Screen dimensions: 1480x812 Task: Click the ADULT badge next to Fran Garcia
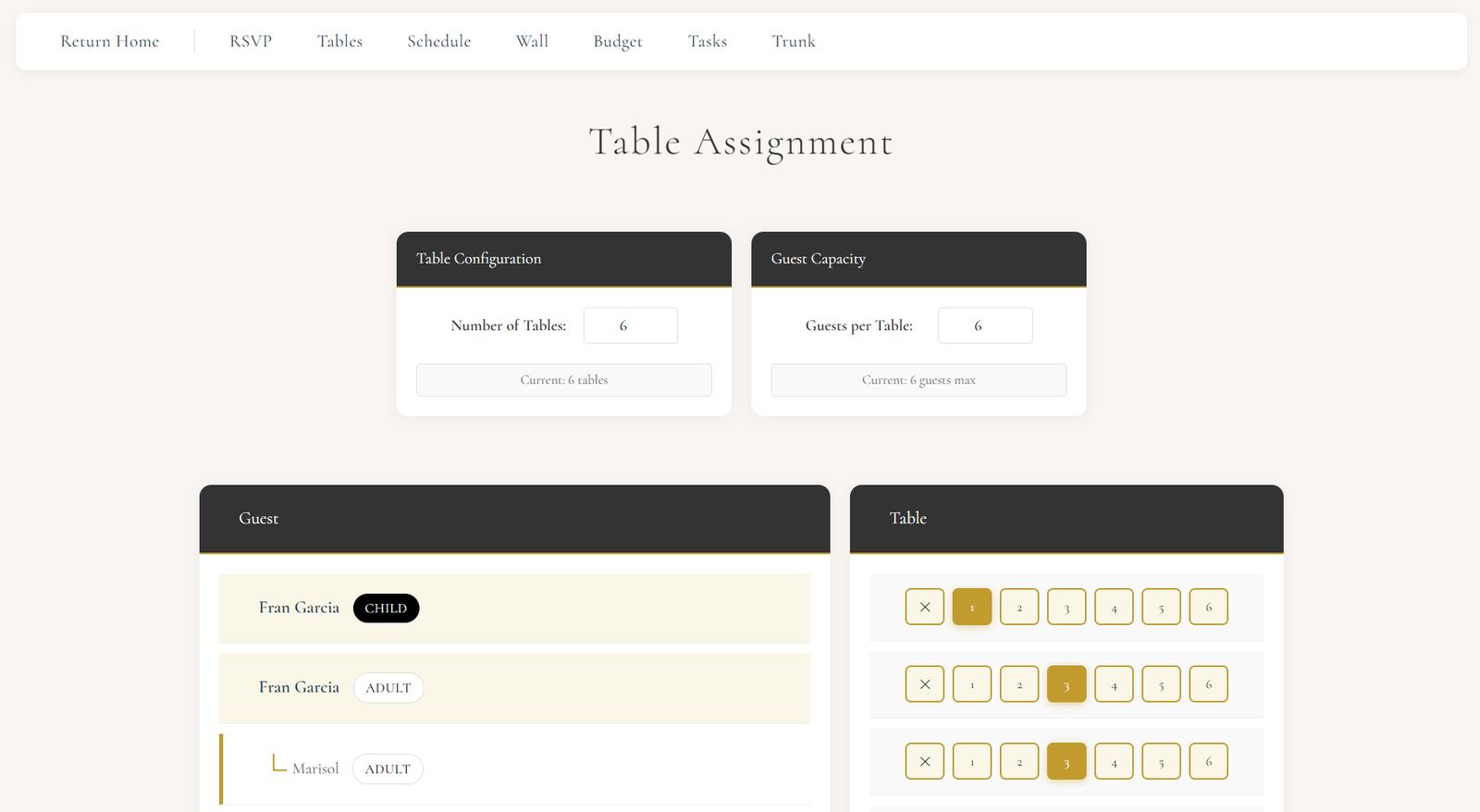(x=388, y=688)
